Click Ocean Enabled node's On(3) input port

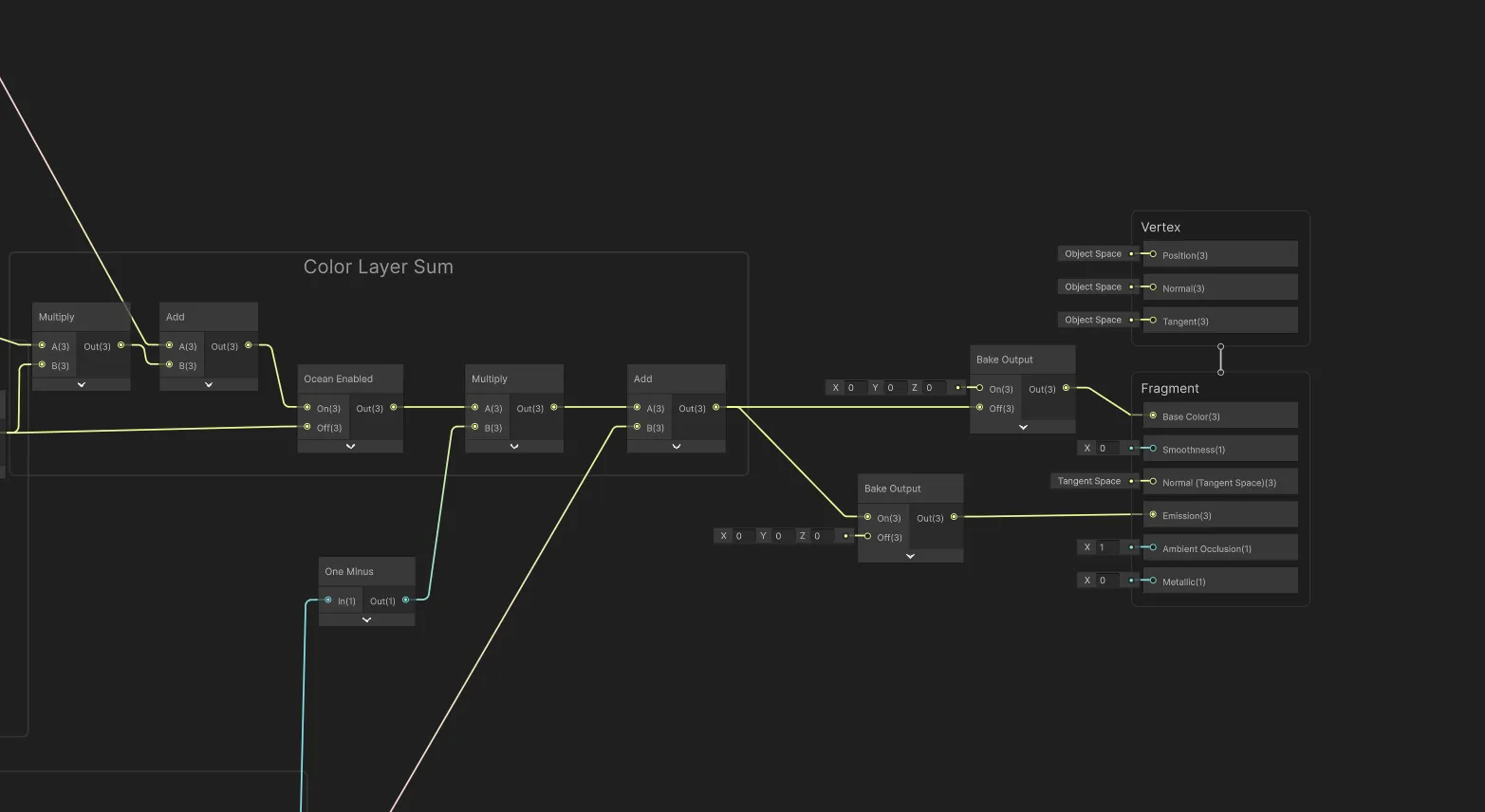[307, 408]
